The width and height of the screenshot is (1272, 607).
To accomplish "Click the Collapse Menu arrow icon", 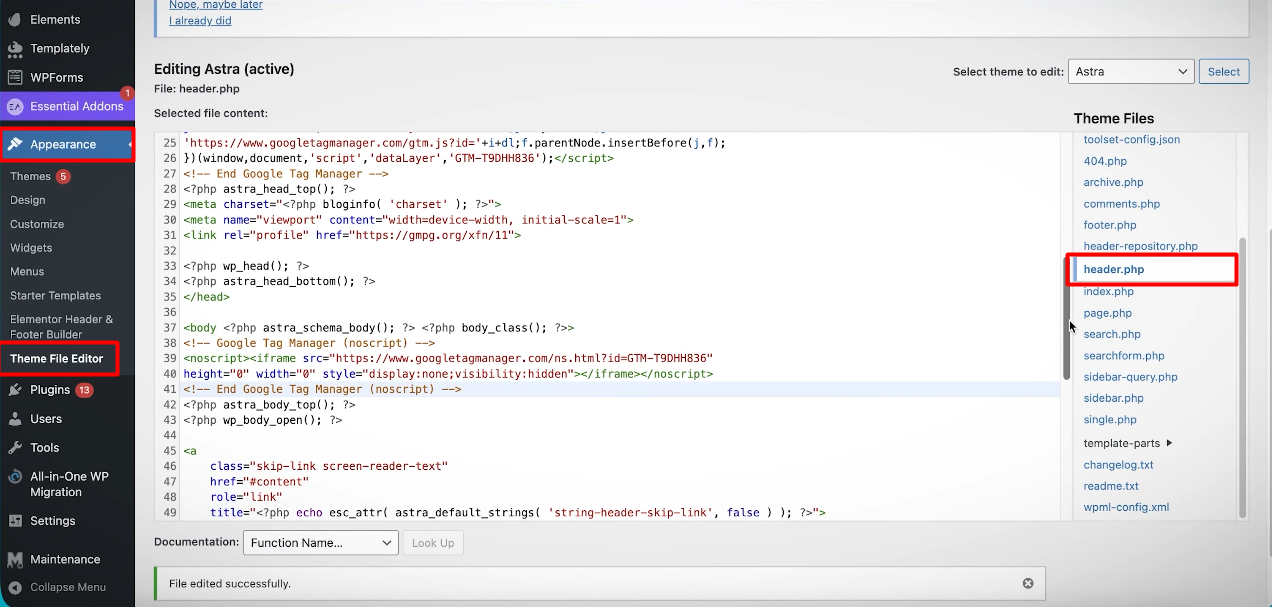I will pyautogui.click(x=15, y=587).
